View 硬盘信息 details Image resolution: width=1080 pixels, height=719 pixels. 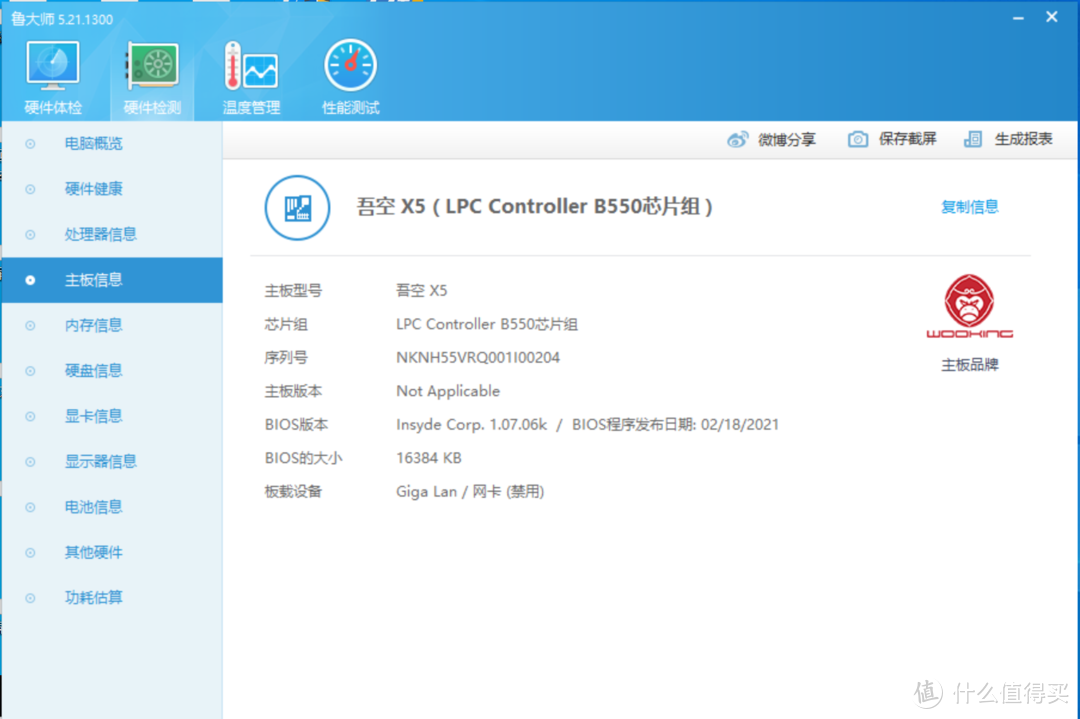click(x=94, y=370)
